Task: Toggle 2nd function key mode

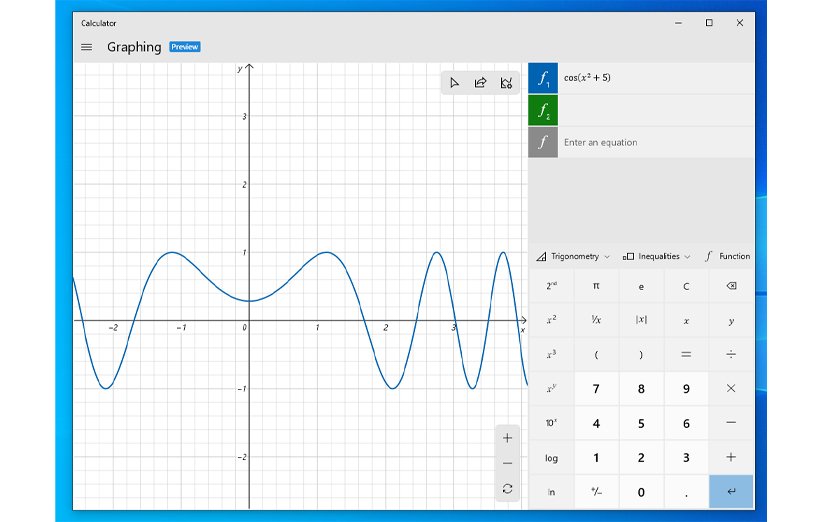Action: [x=551, y=286]
